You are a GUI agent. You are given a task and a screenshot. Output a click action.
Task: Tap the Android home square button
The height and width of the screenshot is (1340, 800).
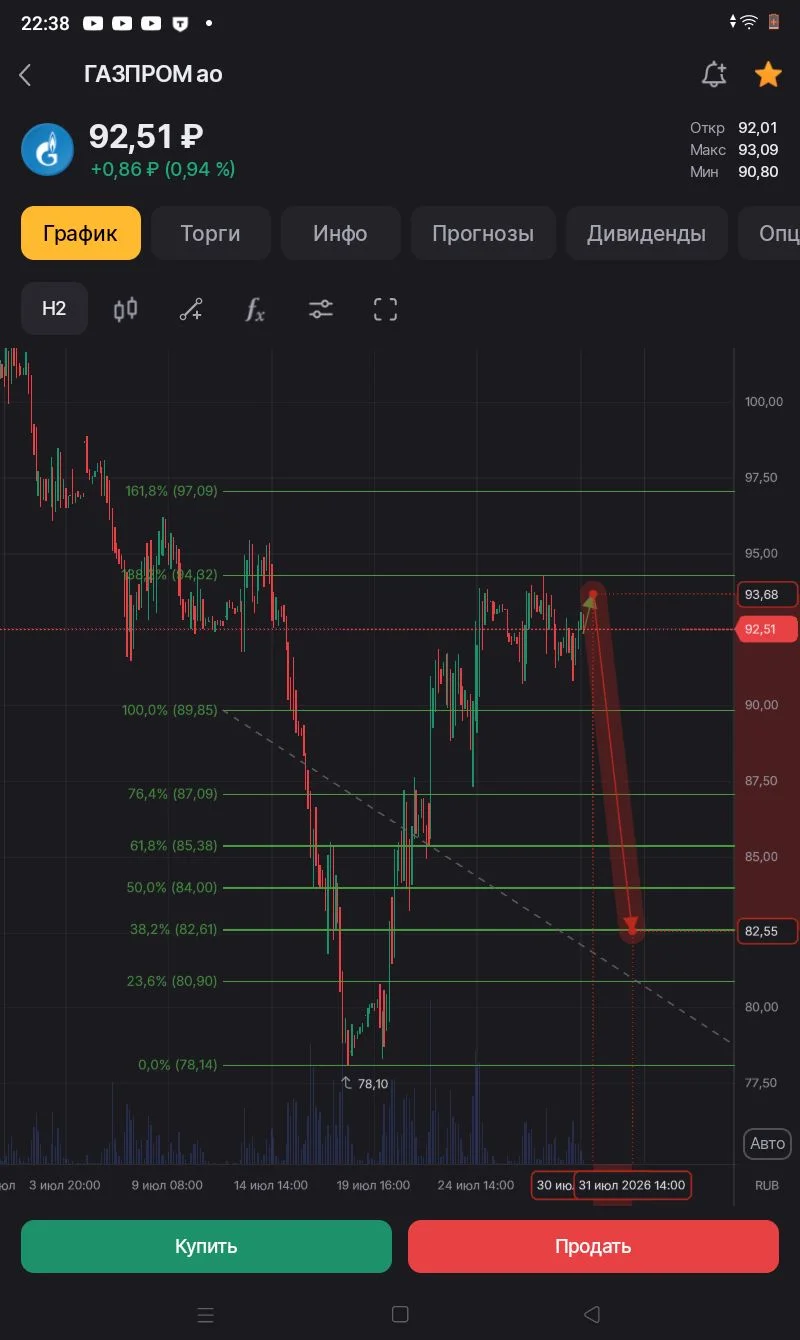tap(400, 1314)
